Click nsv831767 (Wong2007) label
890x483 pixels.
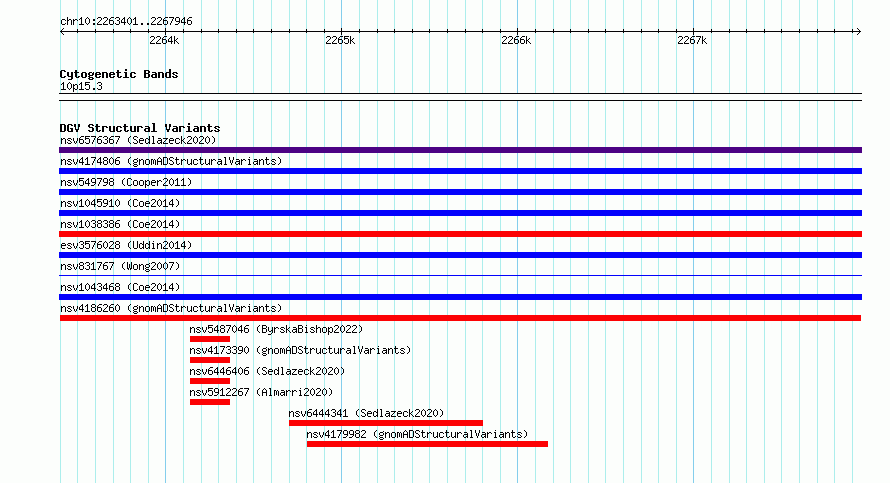click(120, 266)
